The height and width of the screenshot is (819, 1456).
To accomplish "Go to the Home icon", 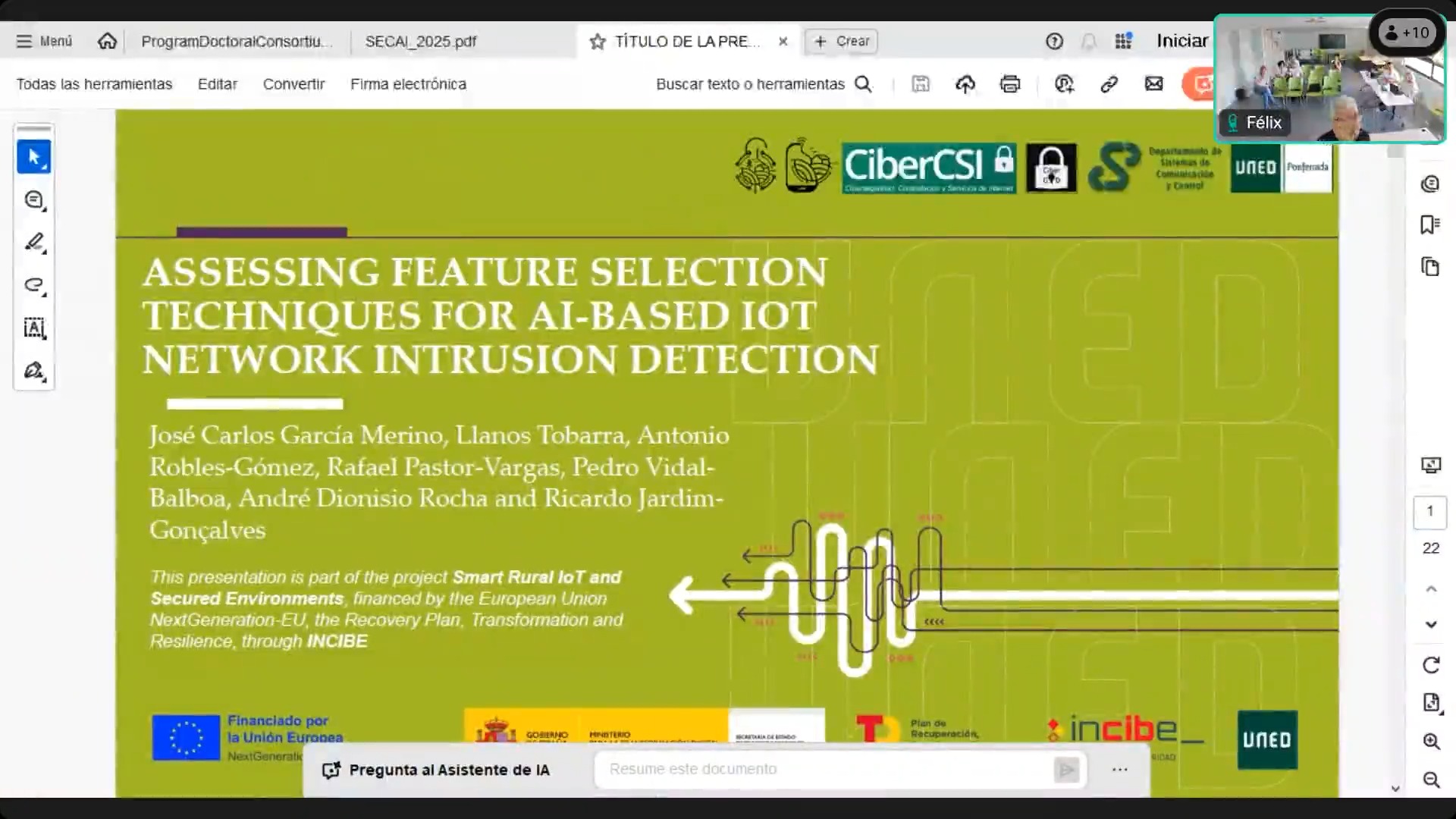I will [107, 41].
